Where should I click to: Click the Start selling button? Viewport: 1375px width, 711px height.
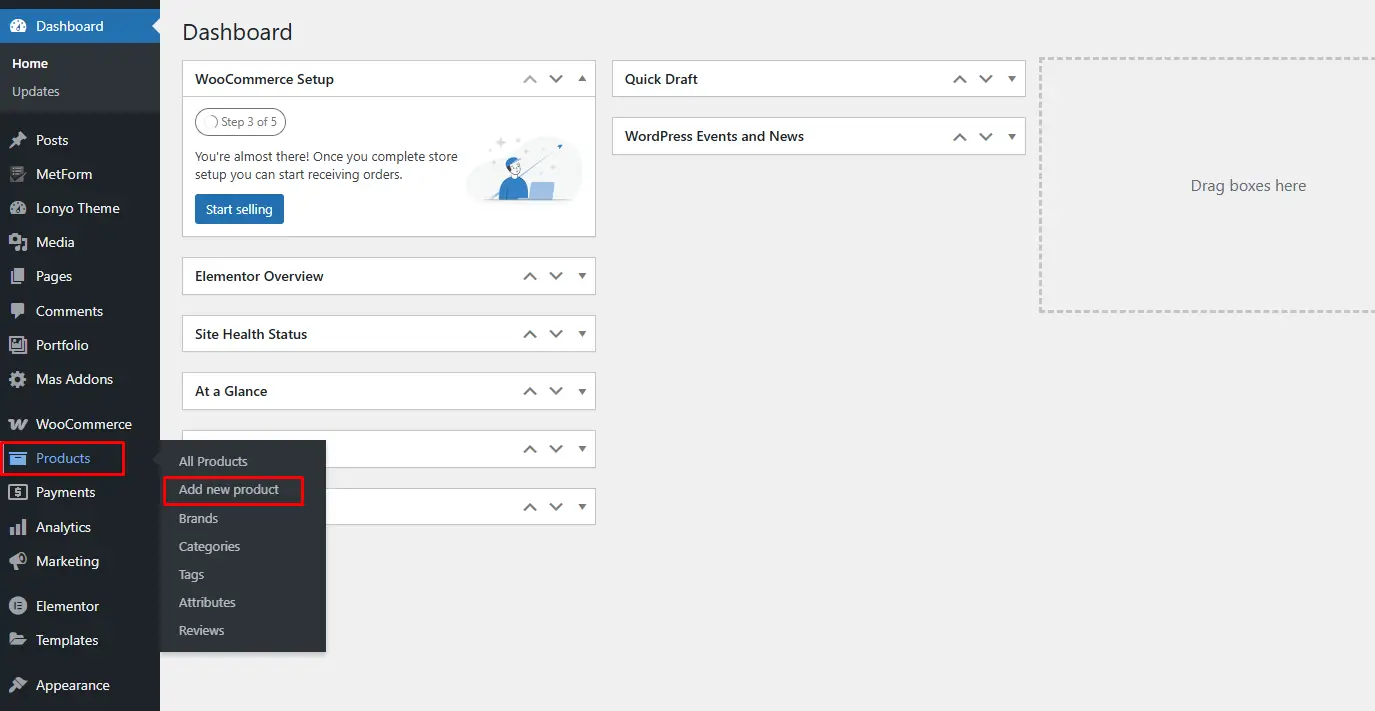[239, 209]
